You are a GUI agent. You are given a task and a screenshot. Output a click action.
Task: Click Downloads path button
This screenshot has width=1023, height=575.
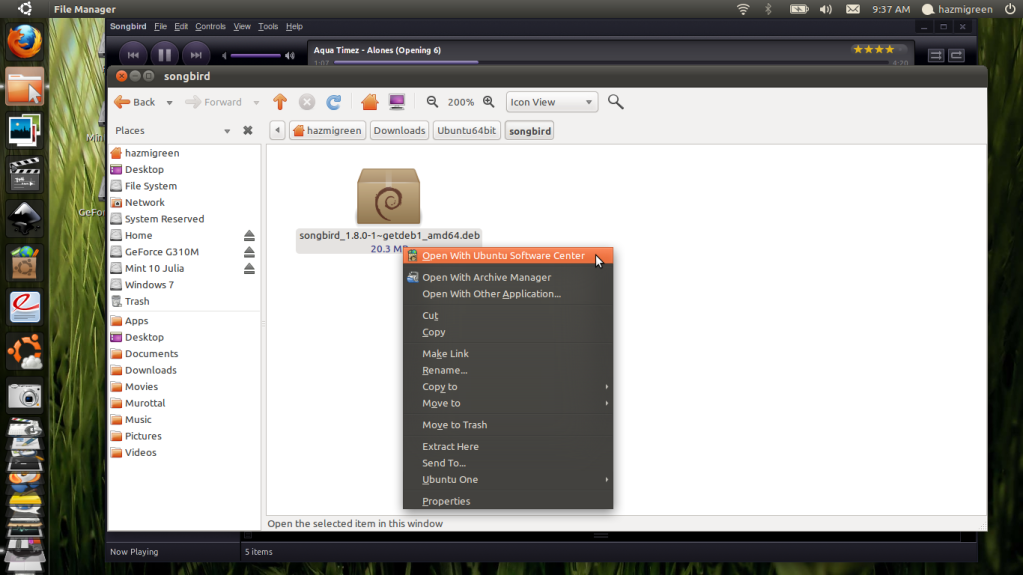399,131
